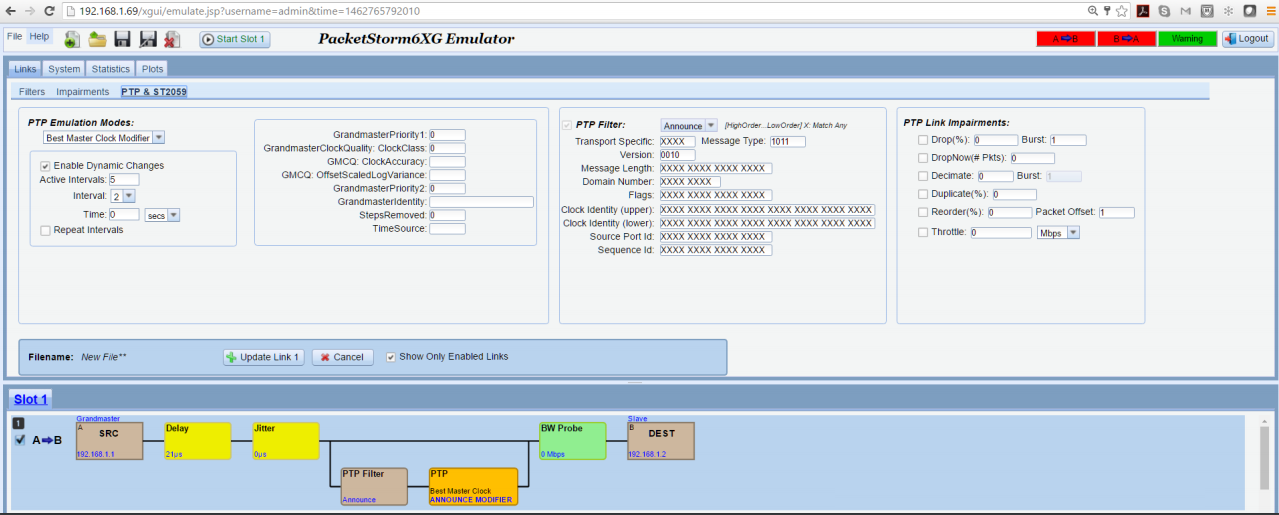Enable the DropNow(# Pkts) checkbox

pos(923,158)
